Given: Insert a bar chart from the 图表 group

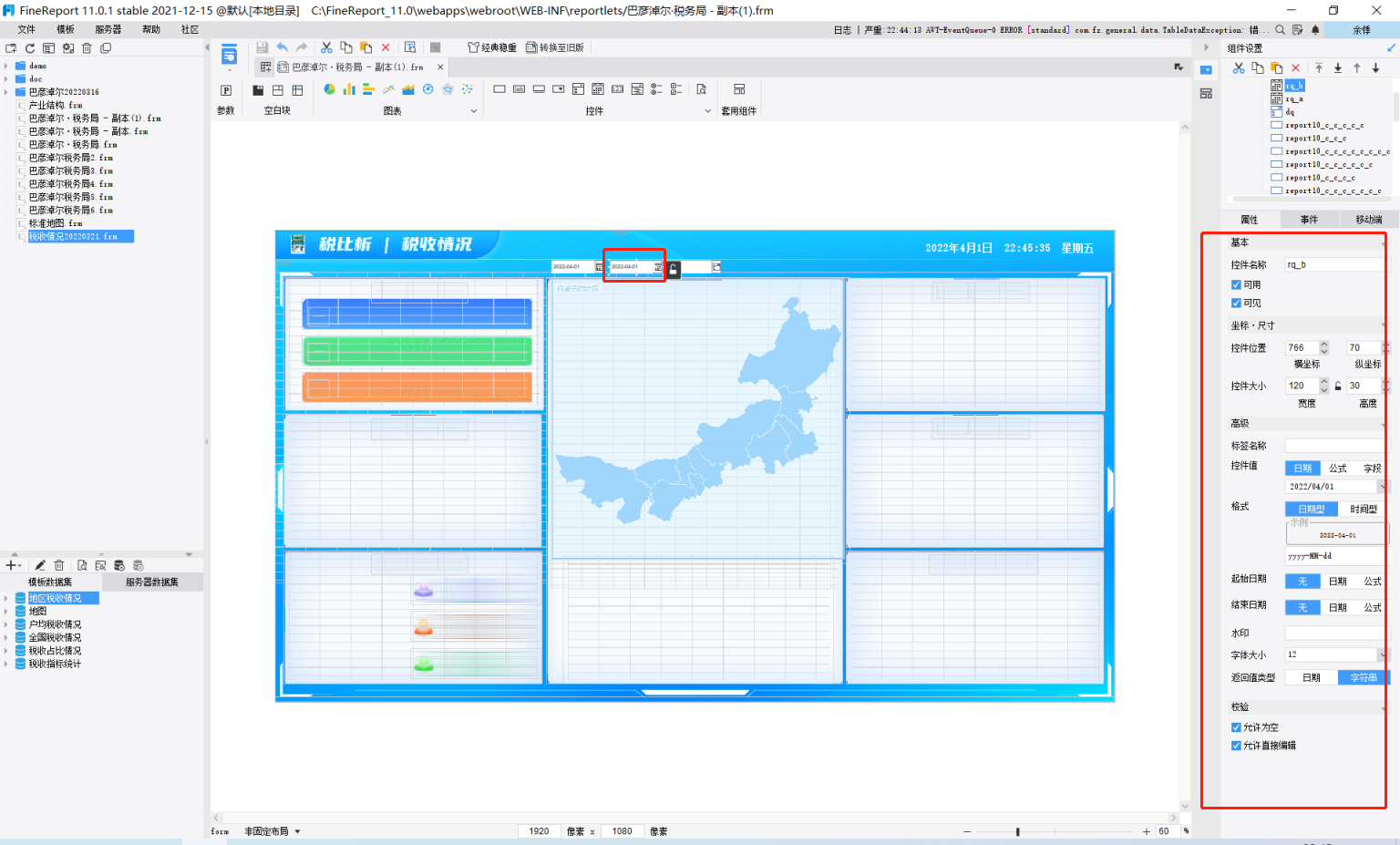Looking at the screenshot, I should click(349, 89).
